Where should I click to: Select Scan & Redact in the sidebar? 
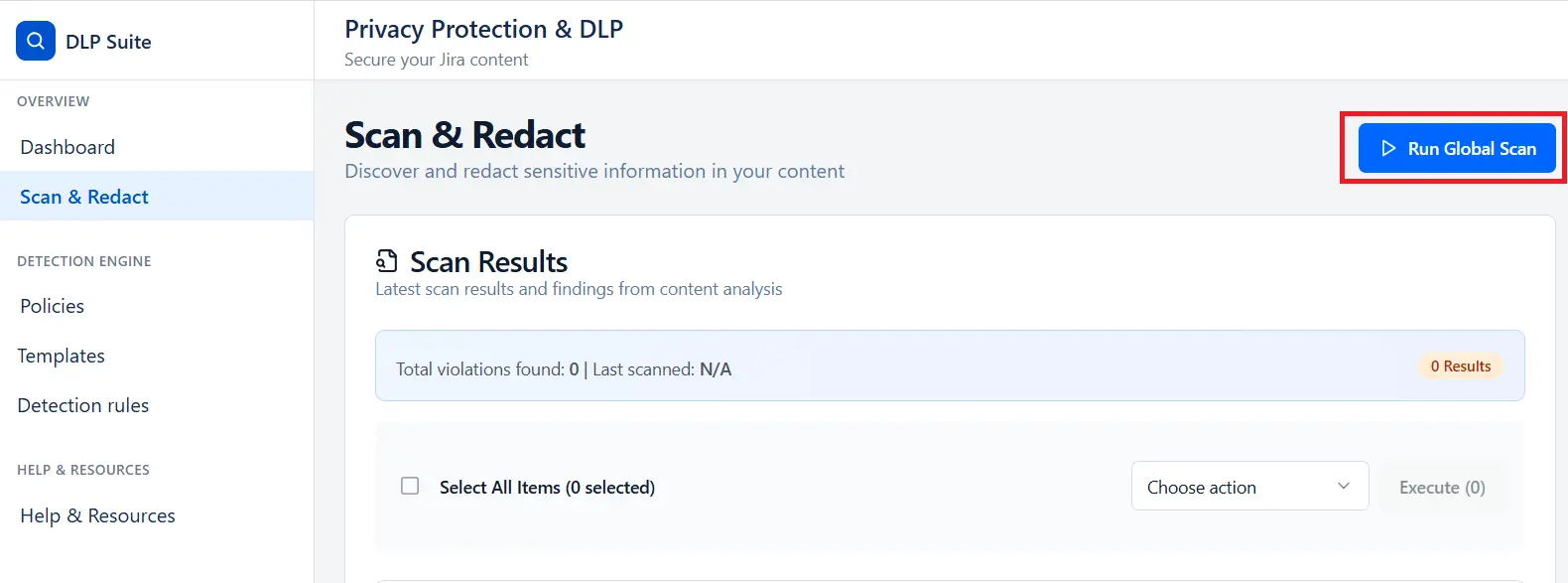pyautogui.click(x=83, y=196)
